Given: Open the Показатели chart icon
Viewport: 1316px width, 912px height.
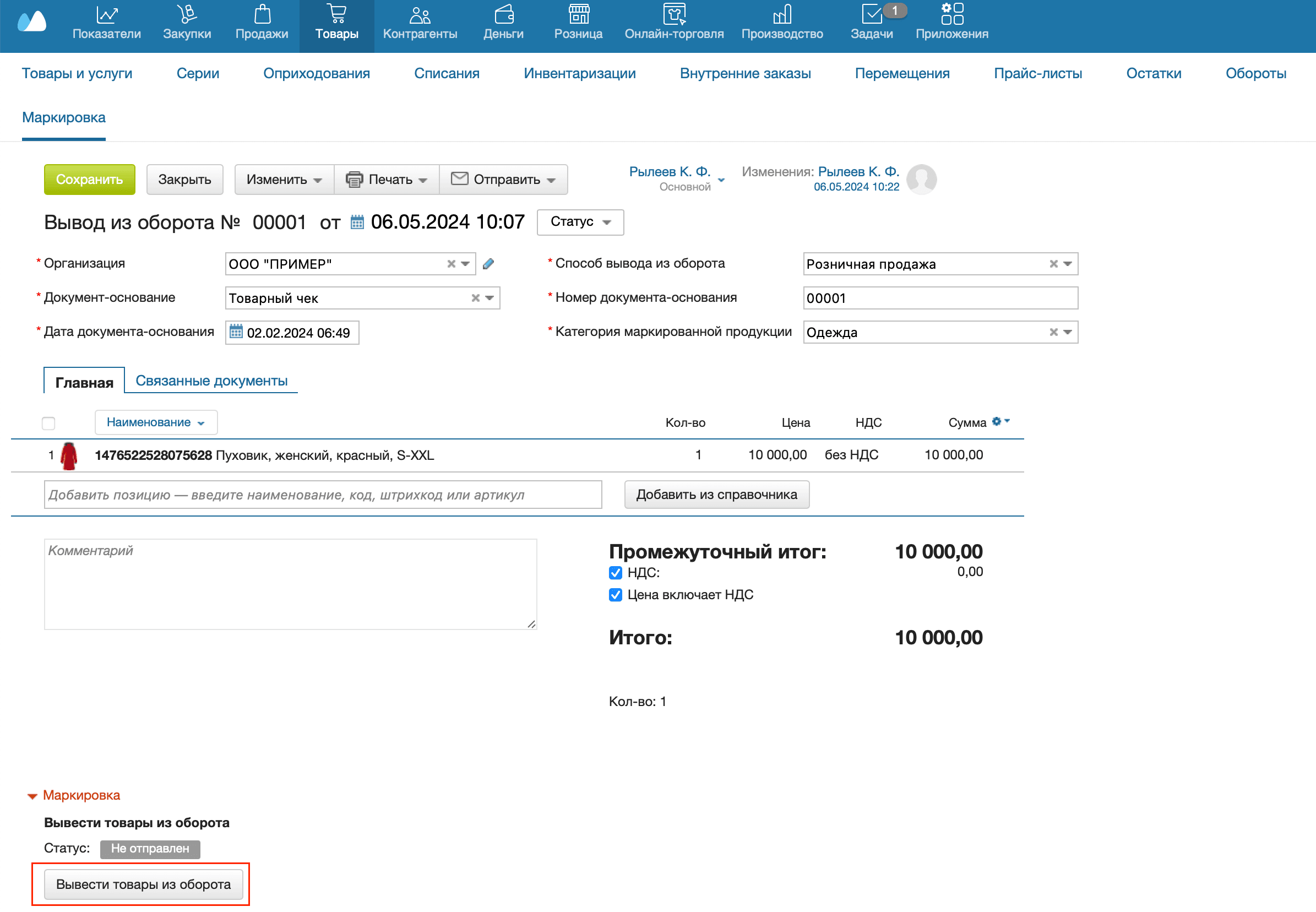Looking at the screenshot, I should tap(106, 14).
